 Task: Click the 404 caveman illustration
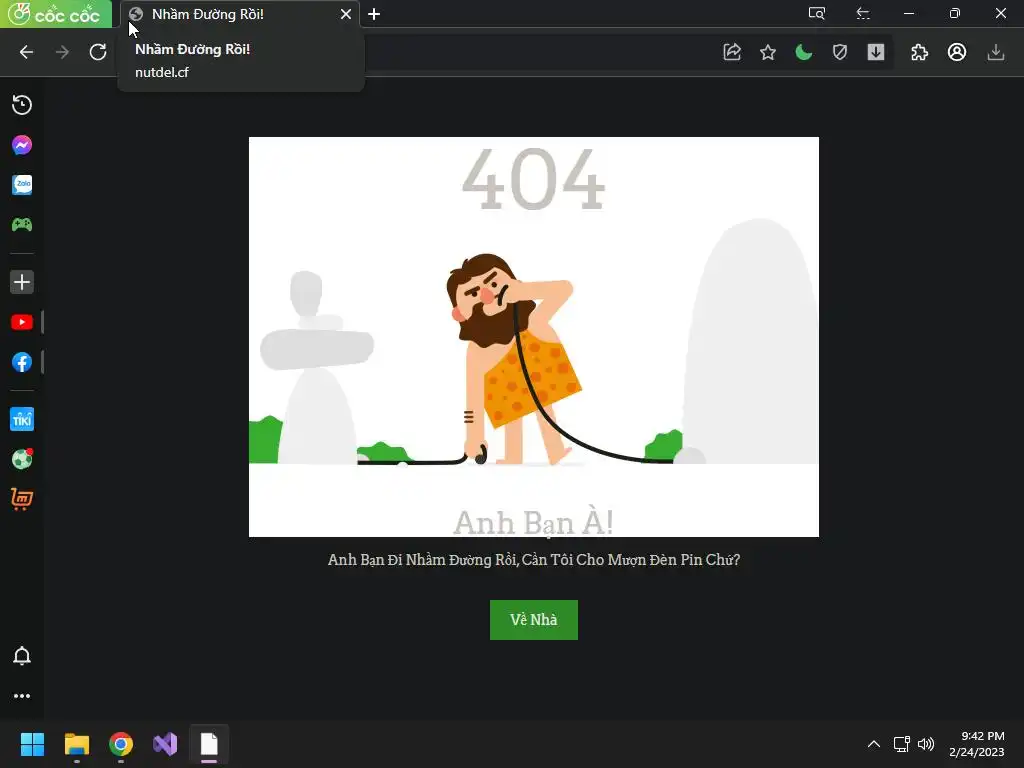click(x=534, y=337)
